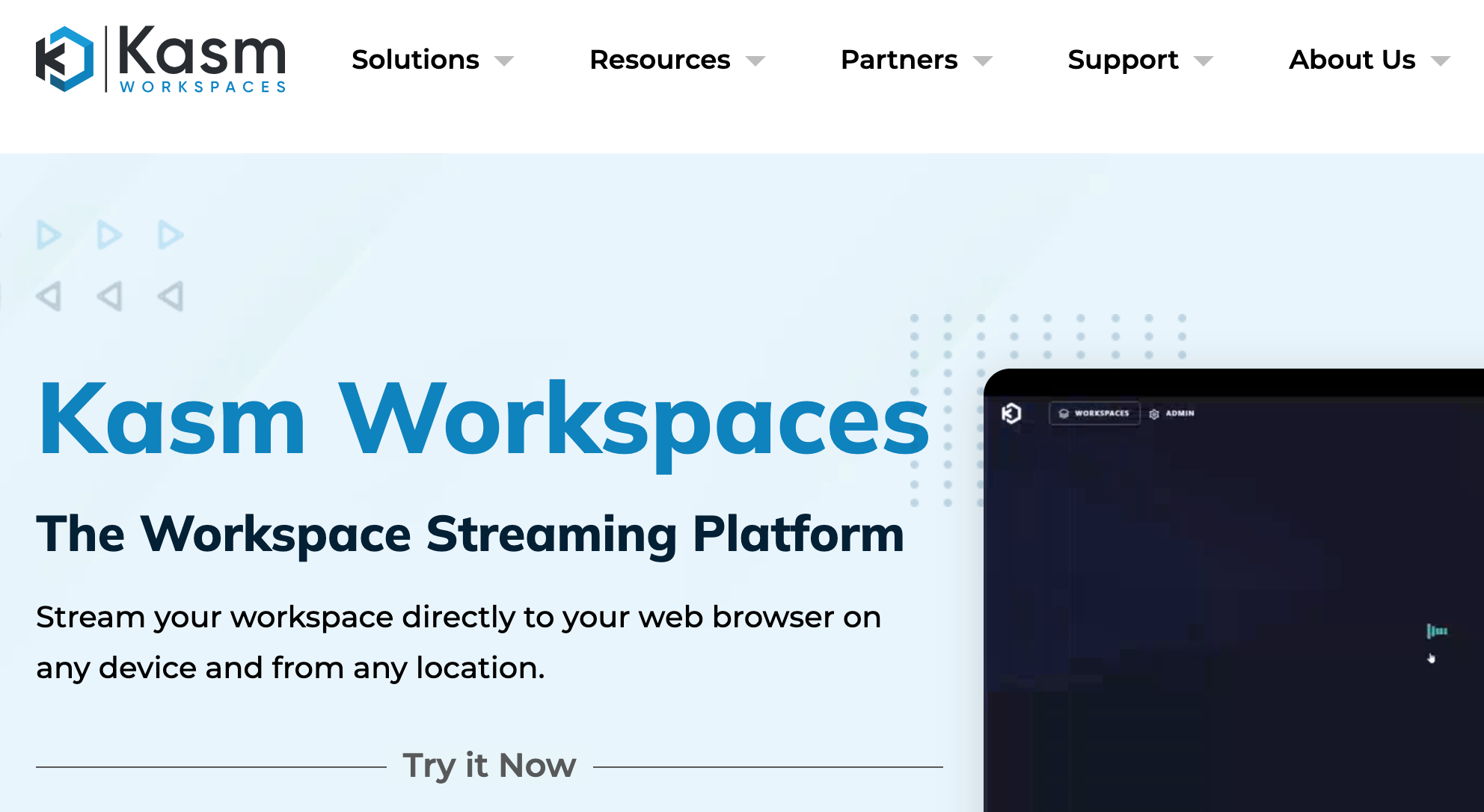Expand the arrow beside Partners
Image resolution: width=1484 pixels, height=812 pixels.
[x=983, y=61]
